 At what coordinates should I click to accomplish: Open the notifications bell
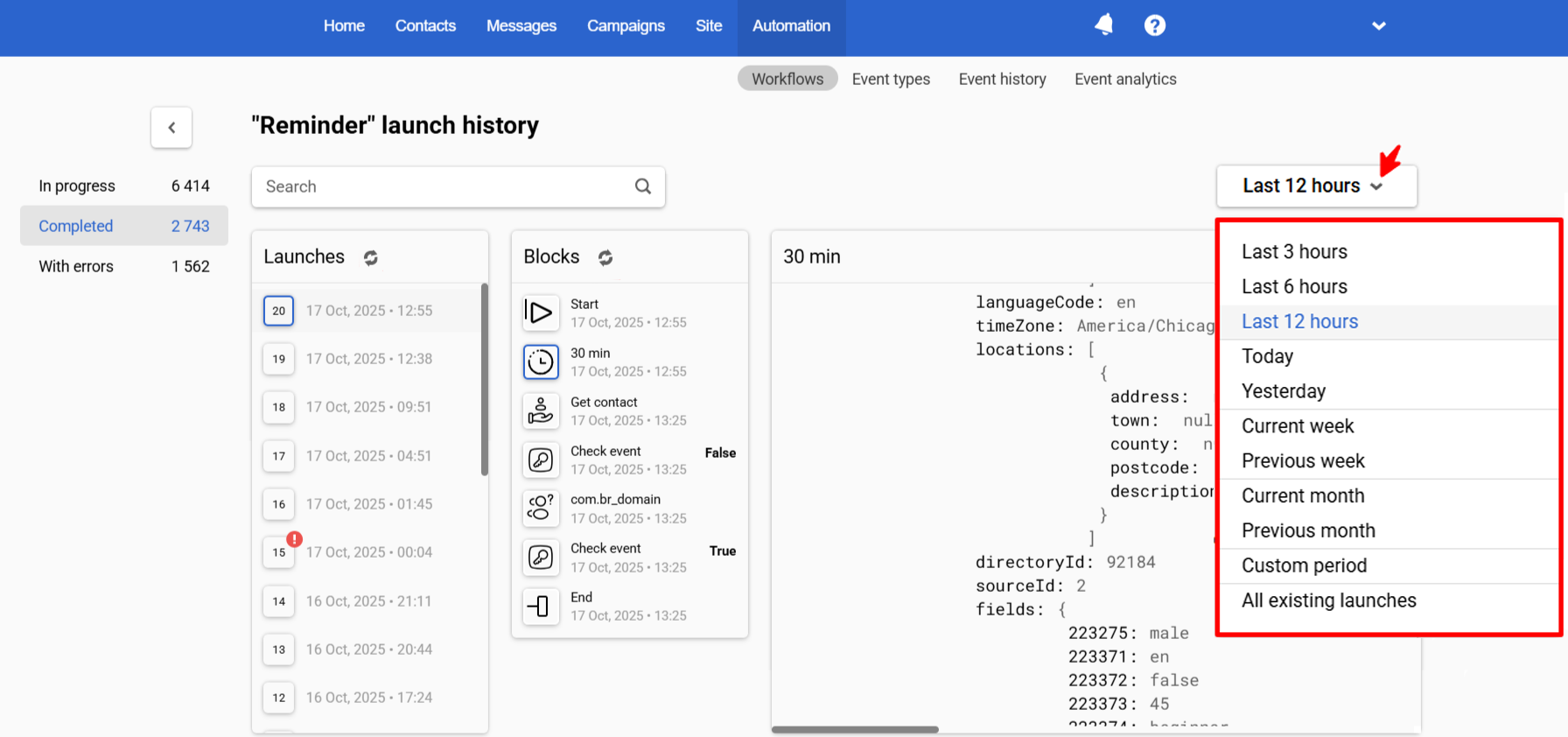1104,25
